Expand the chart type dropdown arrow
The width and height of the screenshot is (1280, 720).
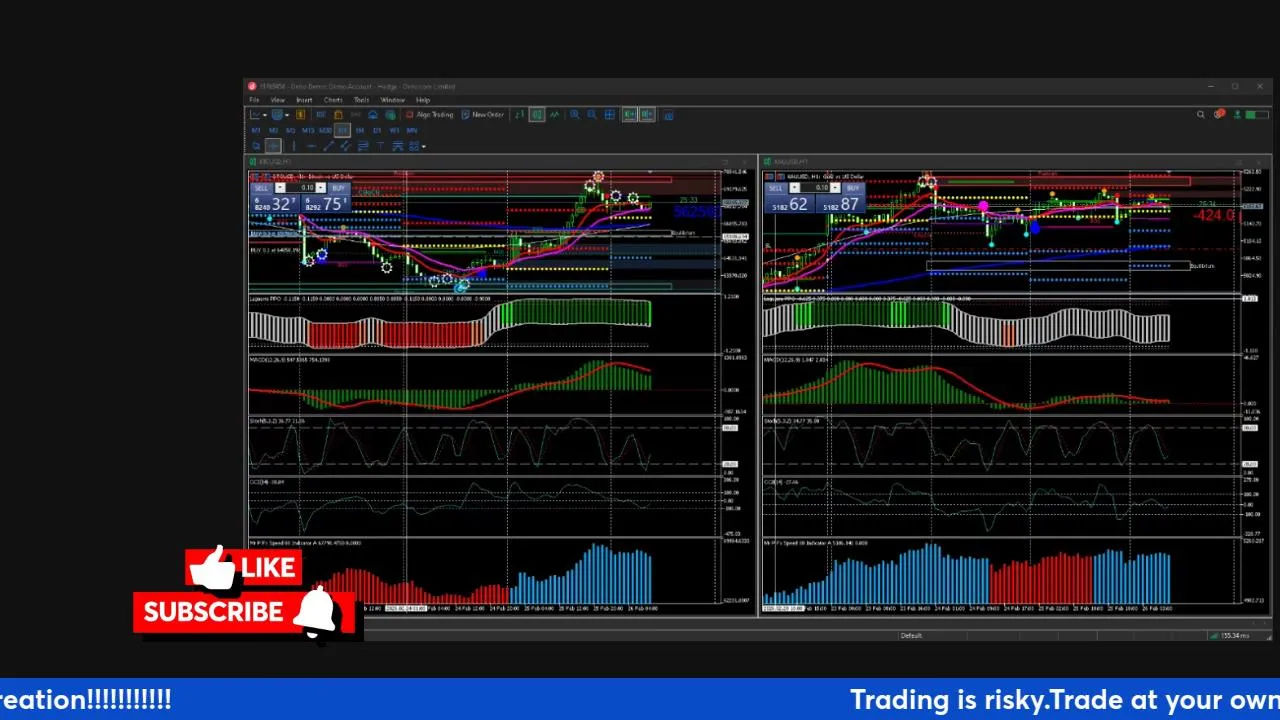pos(265,115)
